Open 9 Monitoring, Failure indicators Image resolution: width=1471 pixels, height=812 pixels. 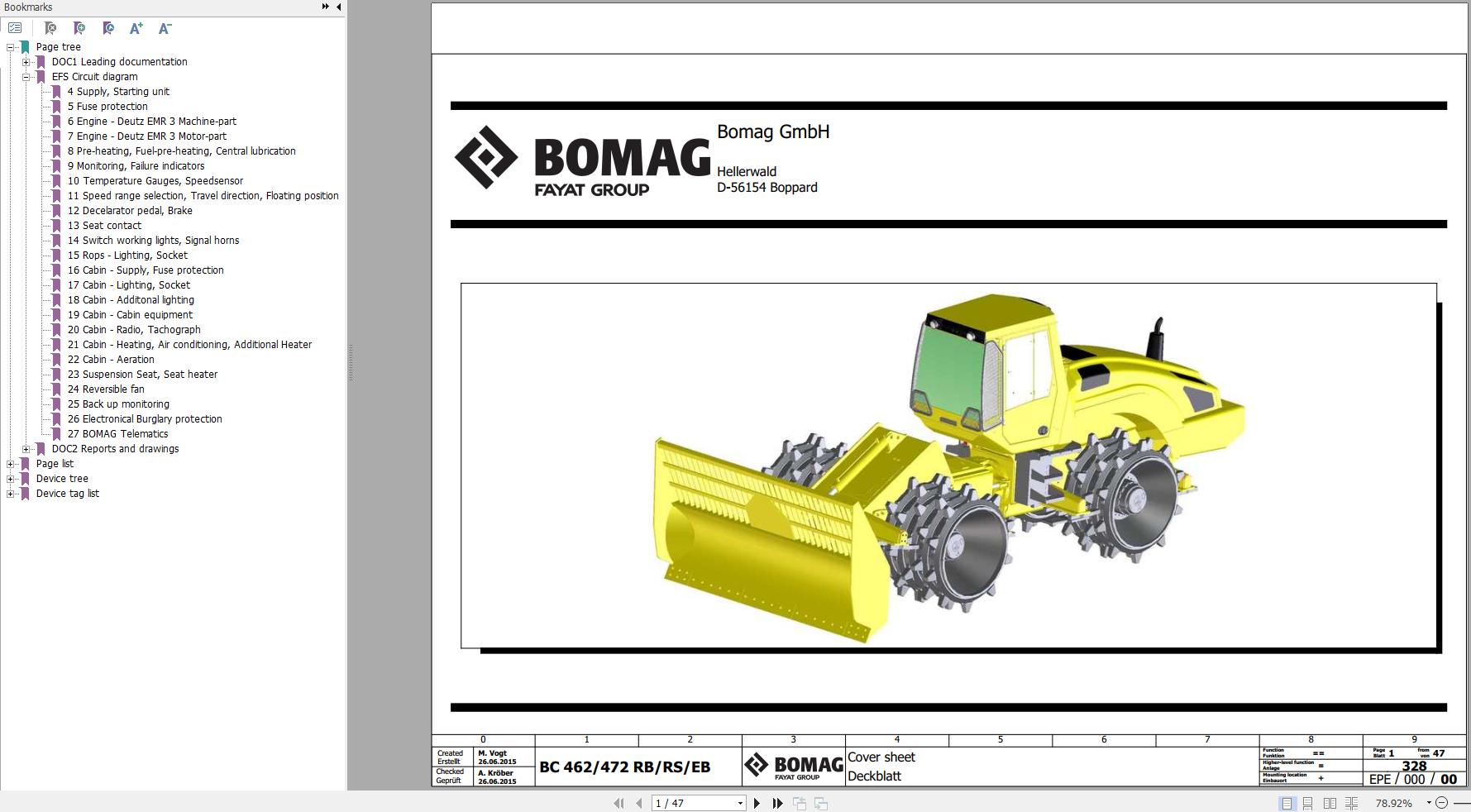click(136, 166)
